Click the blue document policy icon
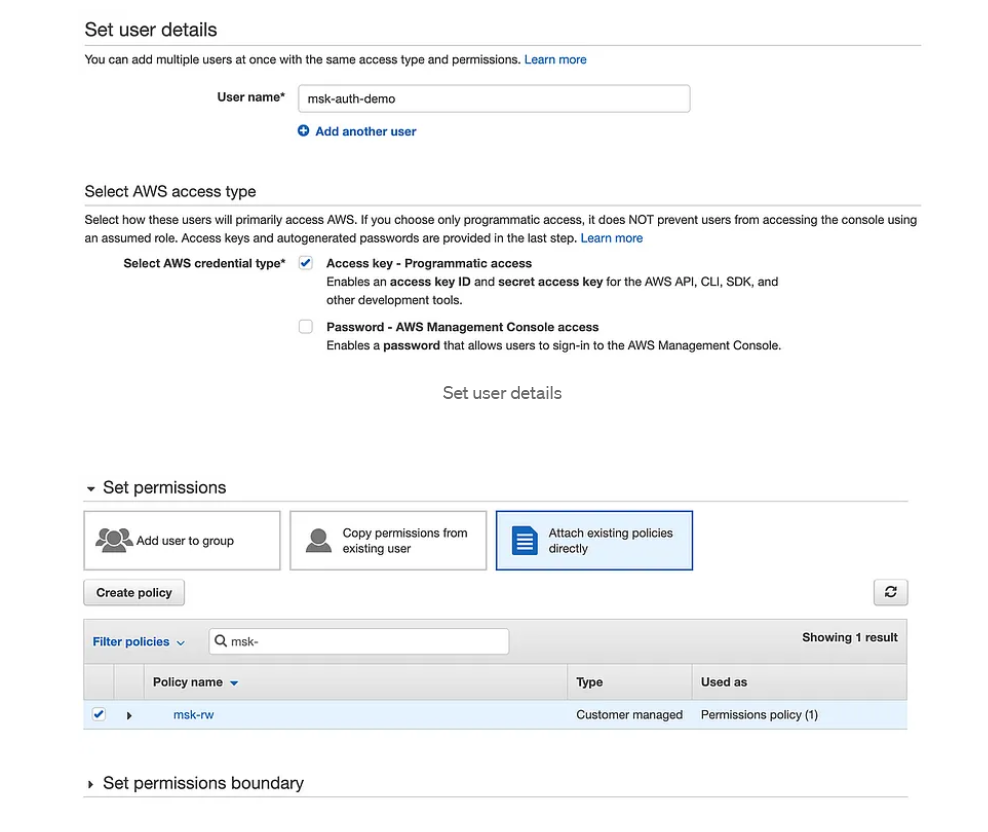 (525, 541)
